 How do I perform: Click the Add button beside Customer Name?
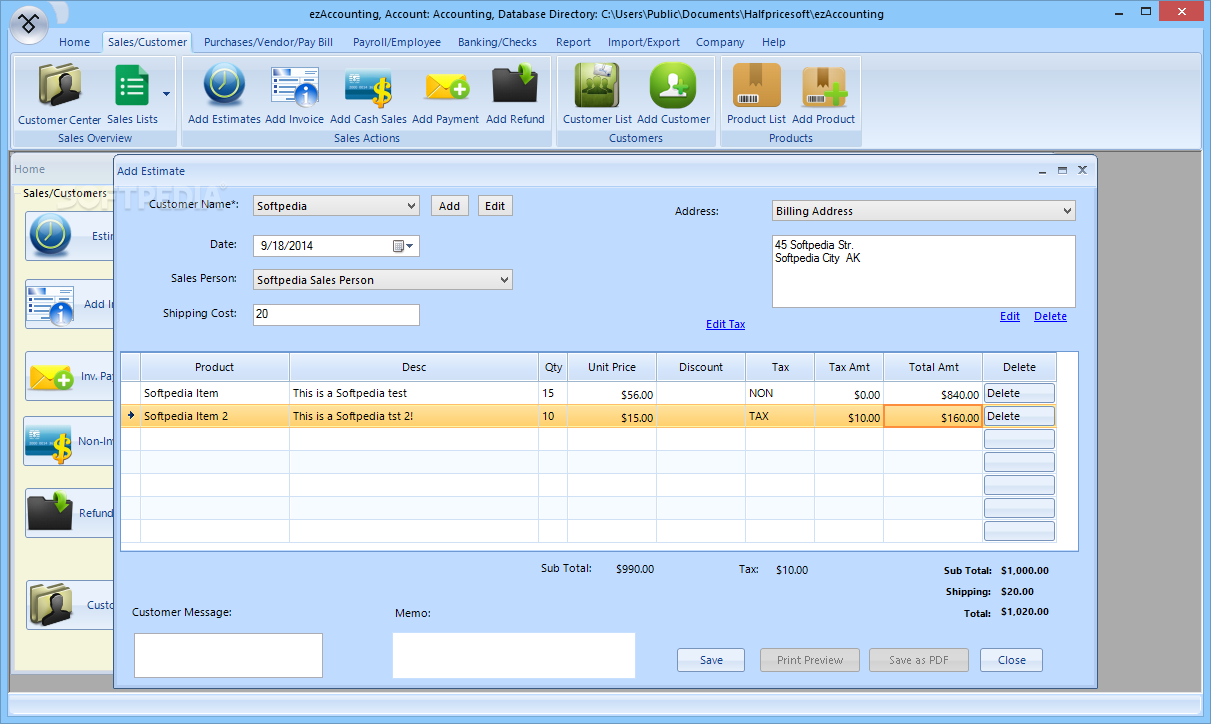pos(450,206)
